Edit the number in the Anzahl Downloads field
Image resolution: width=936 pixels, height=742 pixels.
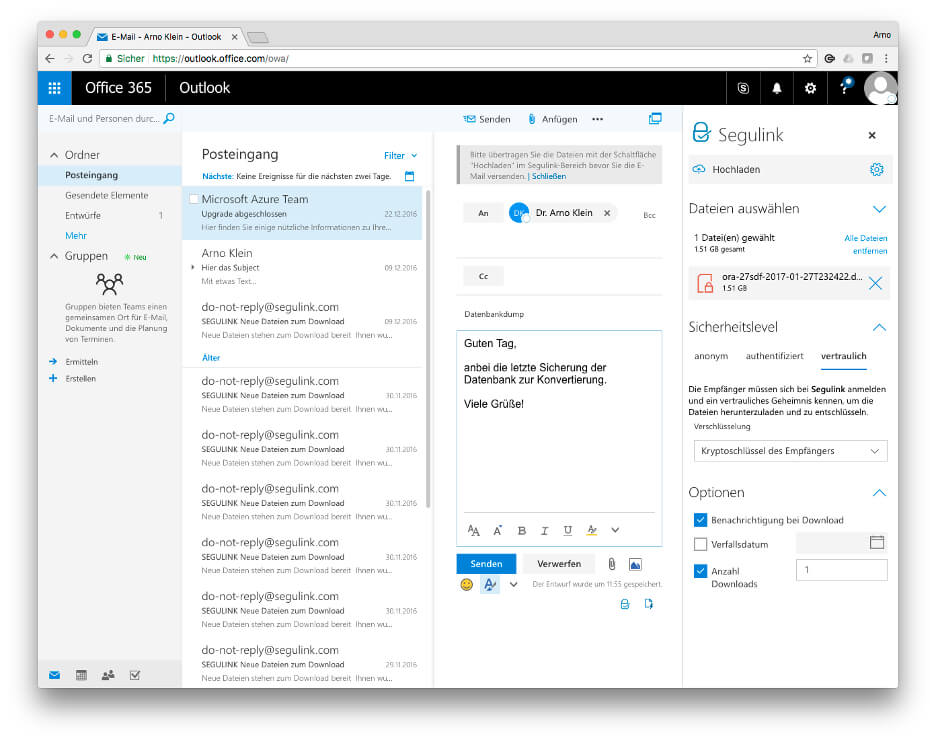click(x=841, y=569)
